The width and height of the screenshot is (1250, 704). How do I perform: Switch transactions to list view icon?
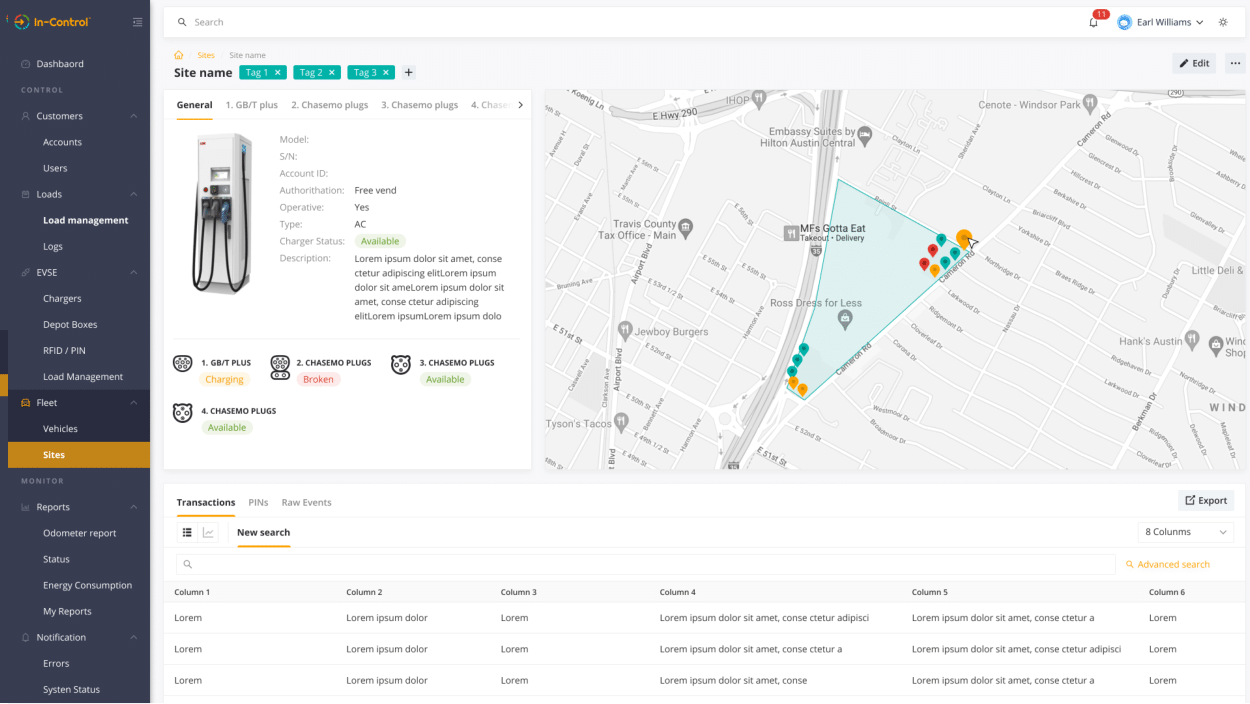point(187,532)
